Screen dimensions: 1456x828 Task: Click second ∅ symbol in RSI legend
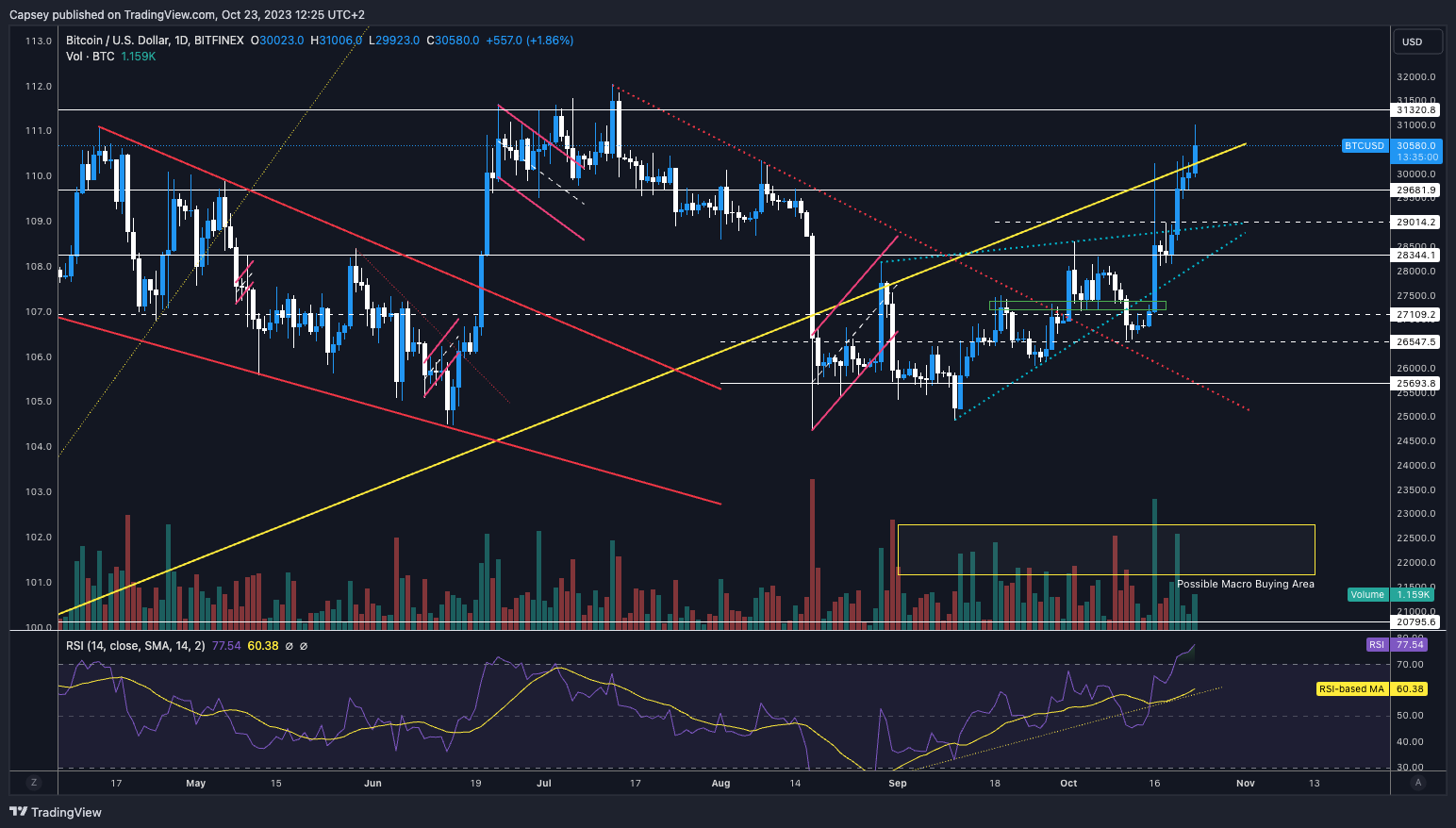pos(304,646)
